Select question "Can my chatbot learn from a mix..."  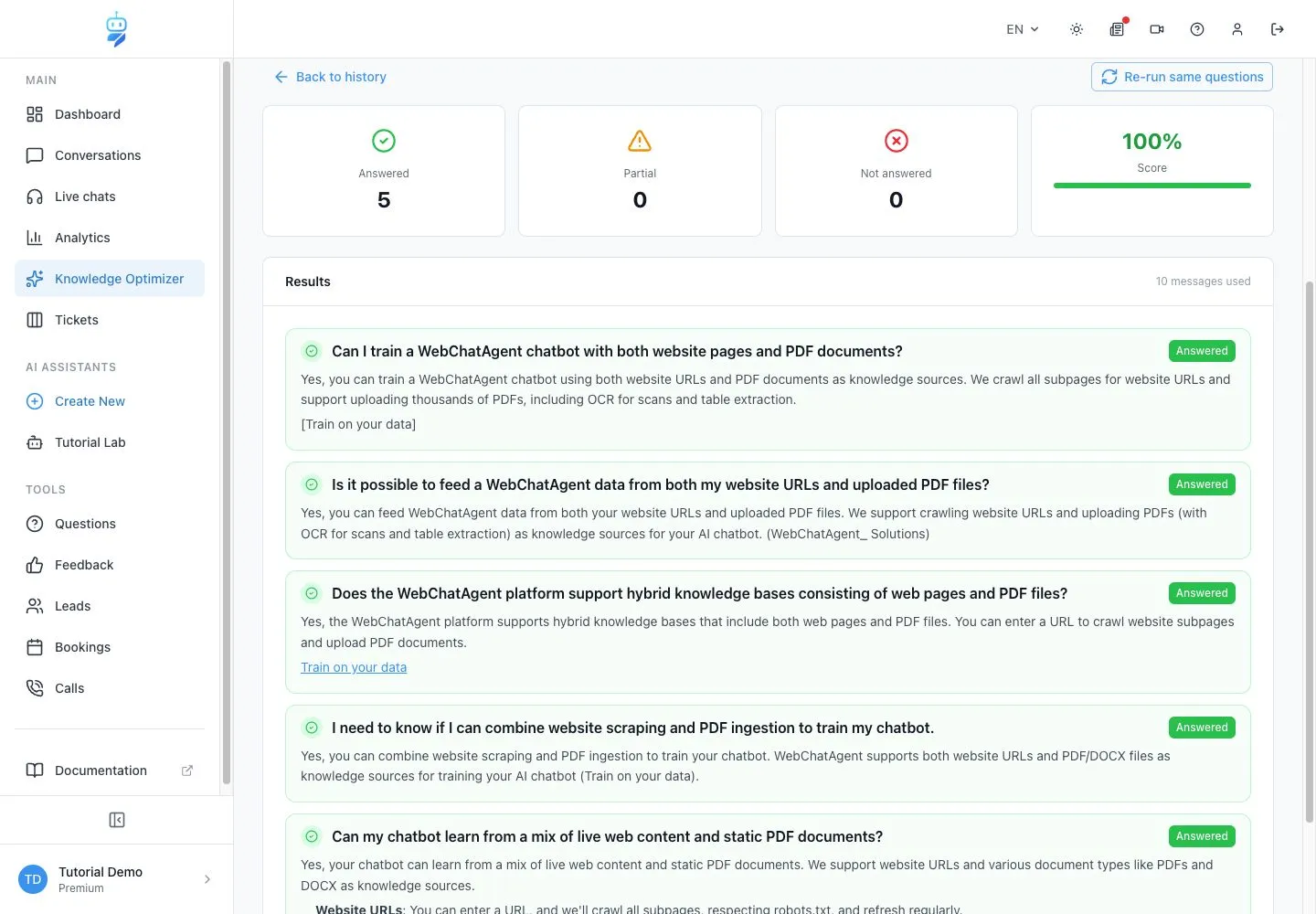pos(607,836)
